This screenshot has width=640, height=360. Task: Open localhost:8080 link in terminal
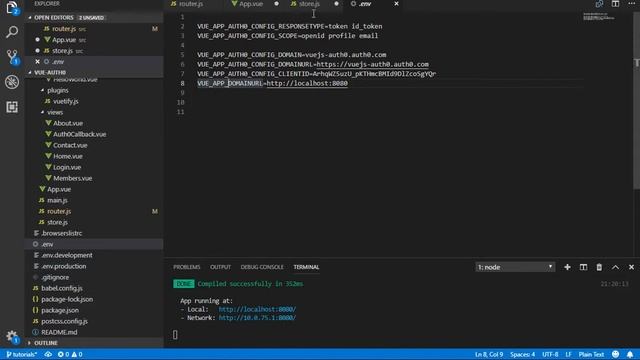pyautogui.click(x=257, y=309)
